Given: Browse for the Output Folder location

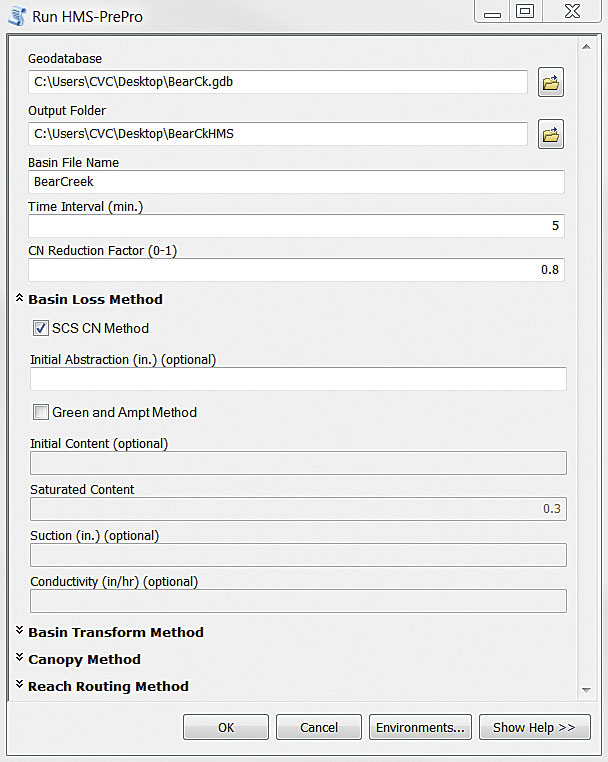Looking at the screenshot, I should click(550, 134).
